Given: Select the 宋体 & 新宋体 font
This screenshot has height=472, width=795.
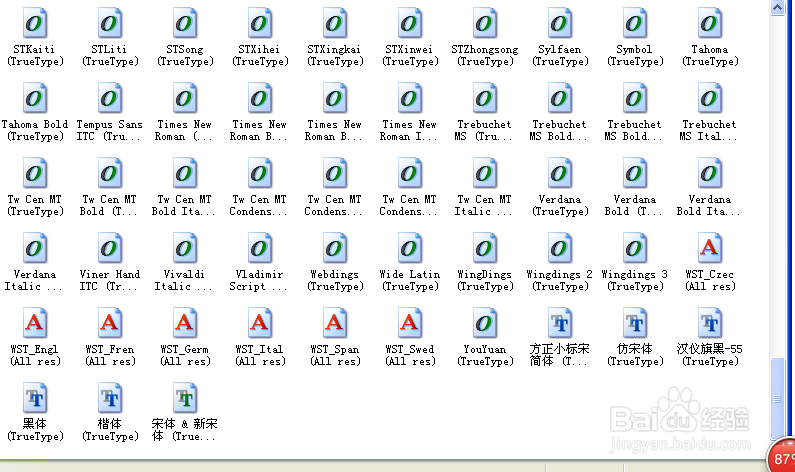Looking at the screenshot, I should pyautogui.click(x=185, y=398).
